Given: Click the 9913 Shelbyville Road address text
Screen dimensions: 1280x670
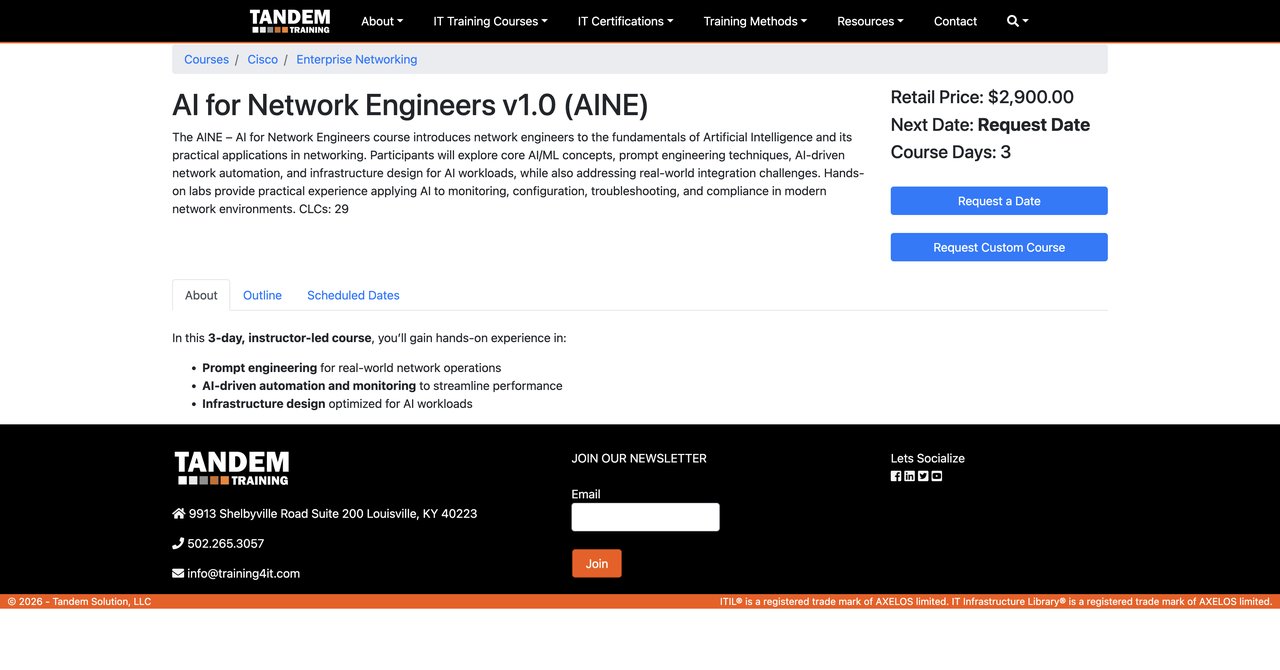Looking at the screenshot, I should tap(333, 513).
